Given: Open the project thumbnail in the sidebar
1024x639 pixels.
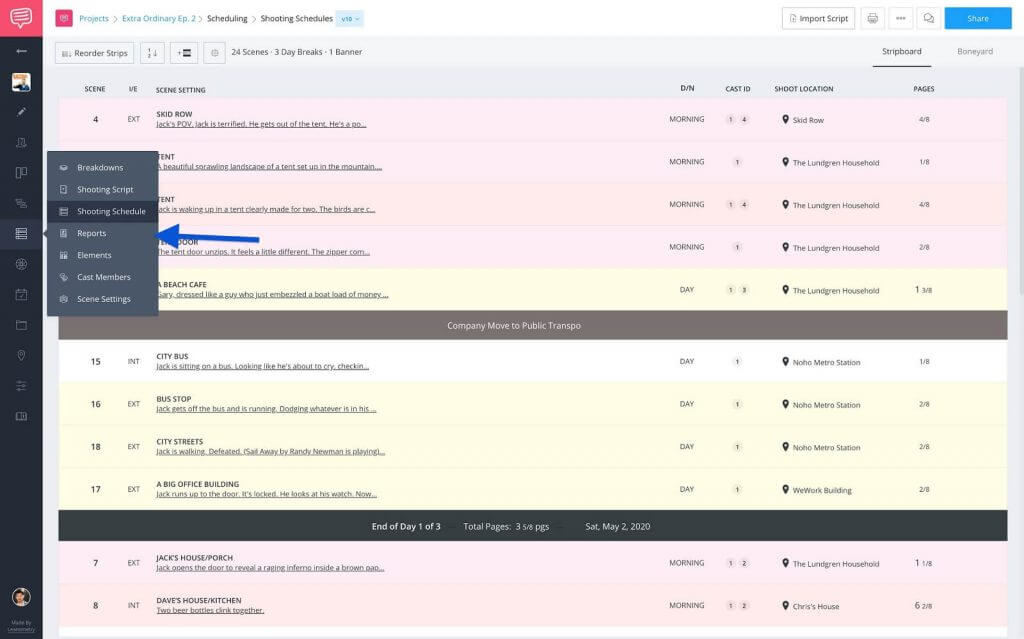Looking at the screenshot, I should (x=21, y=82).
